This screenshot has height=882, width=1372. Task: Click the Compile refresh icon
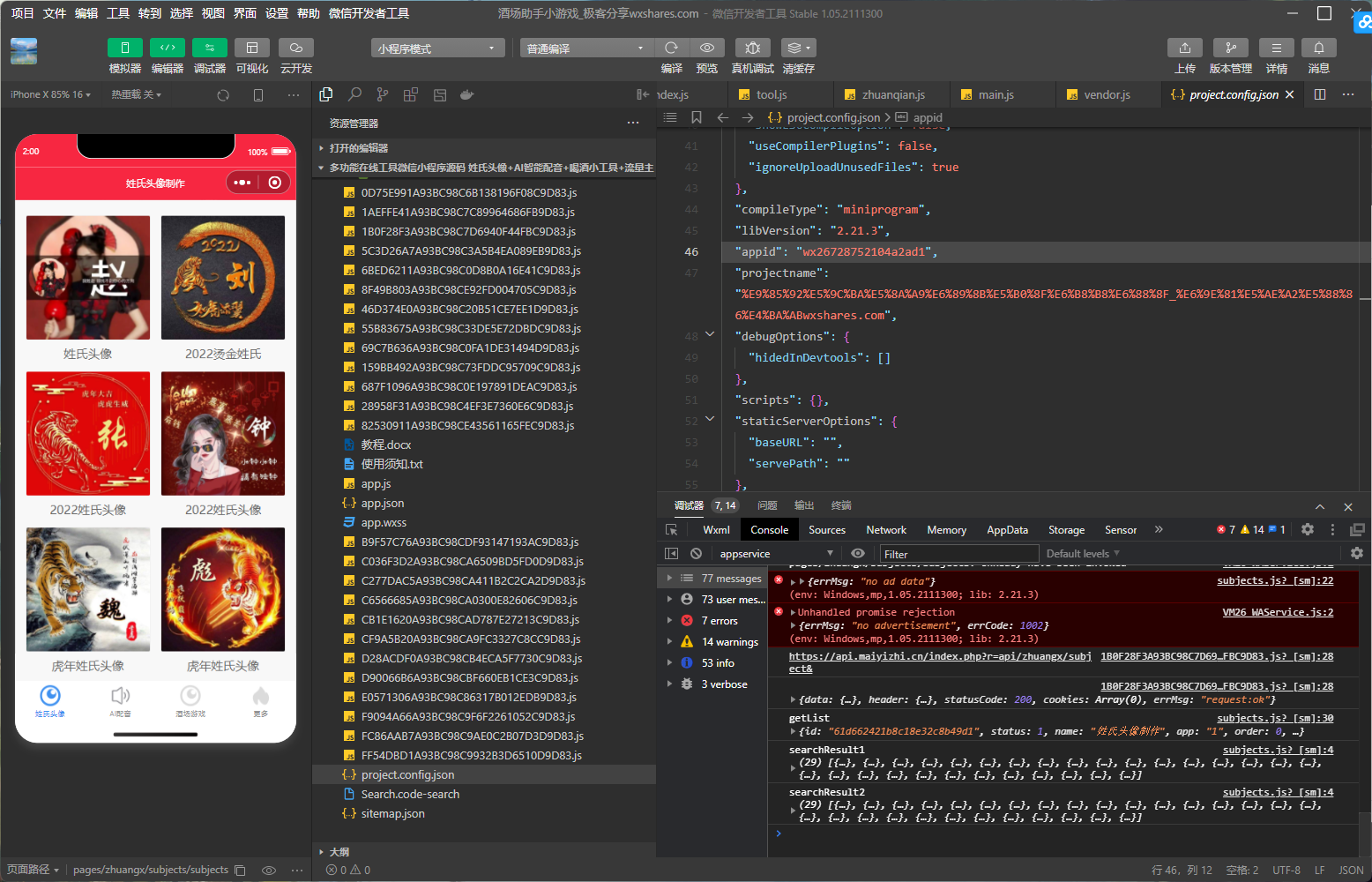(x=671, y=48)
